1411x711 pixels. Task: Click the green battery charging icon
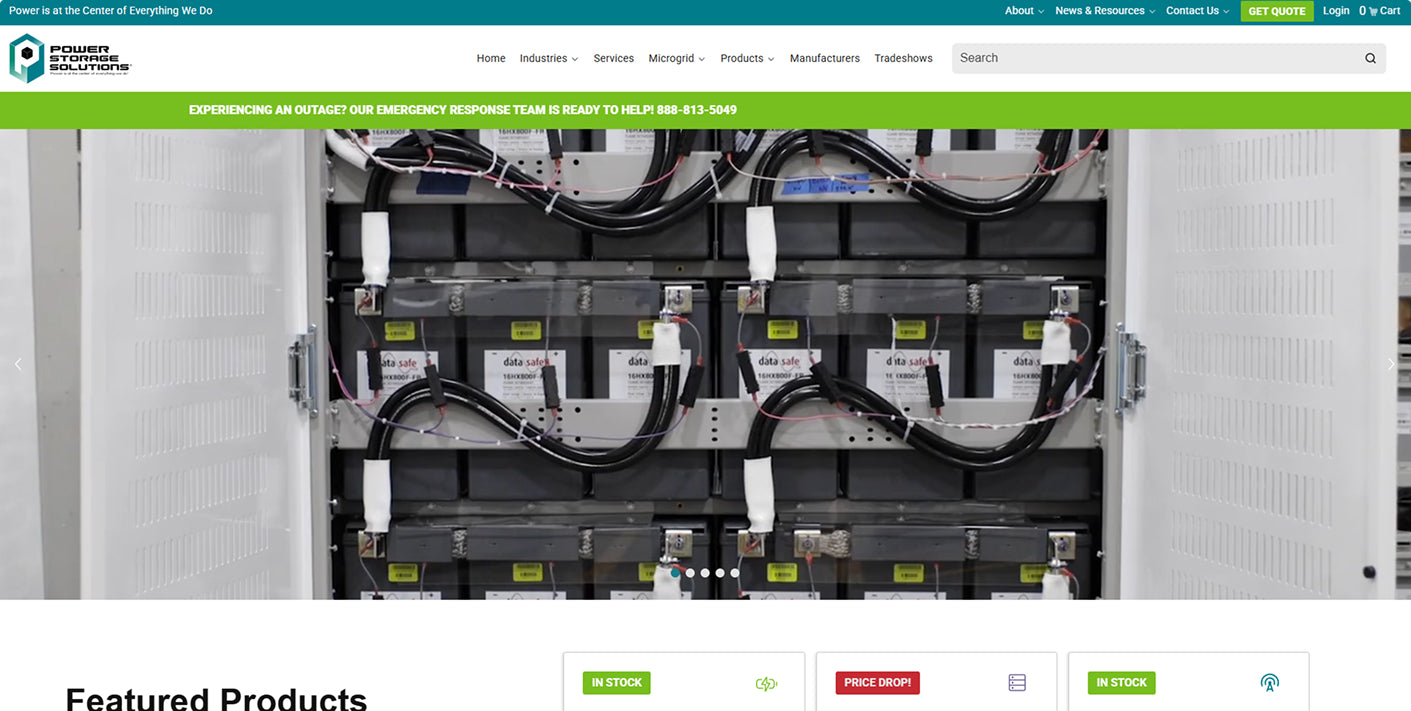point(766,683)
